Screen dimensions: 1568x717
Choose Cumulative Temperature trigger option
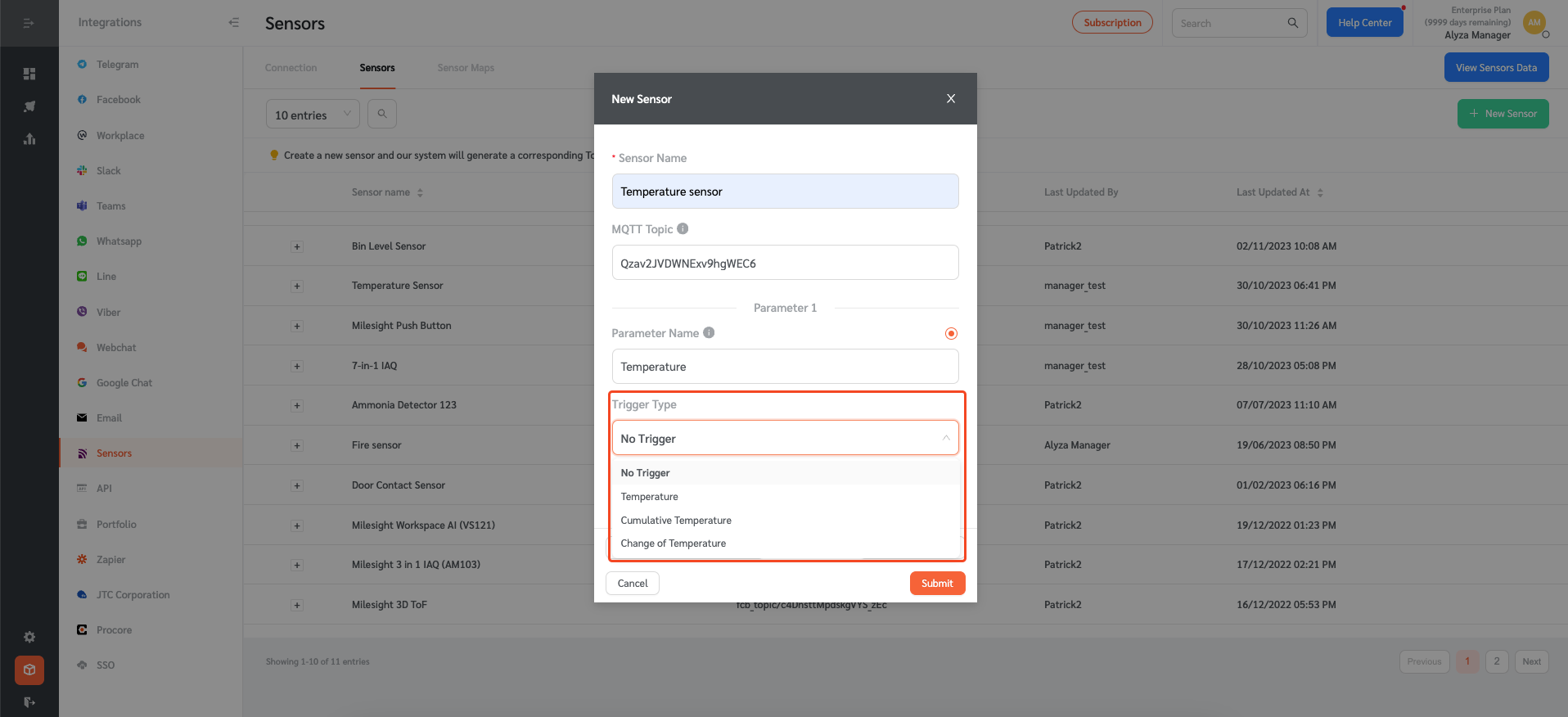coord(785,521)
